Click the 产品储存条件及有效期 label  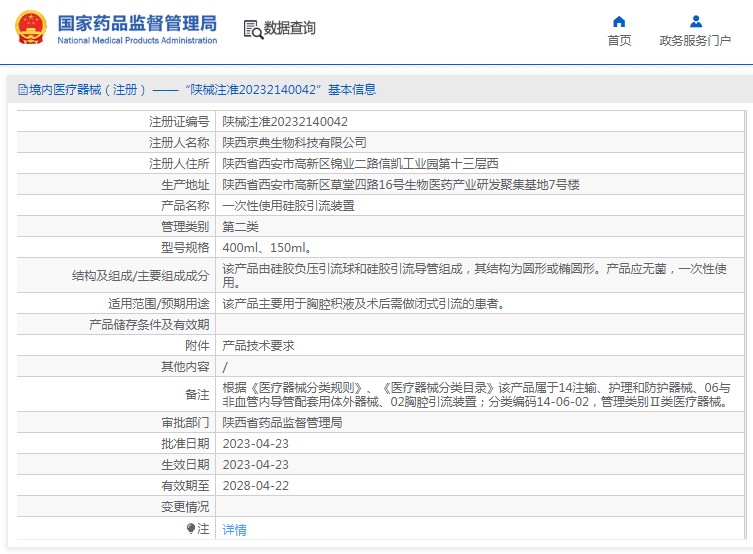149,325
